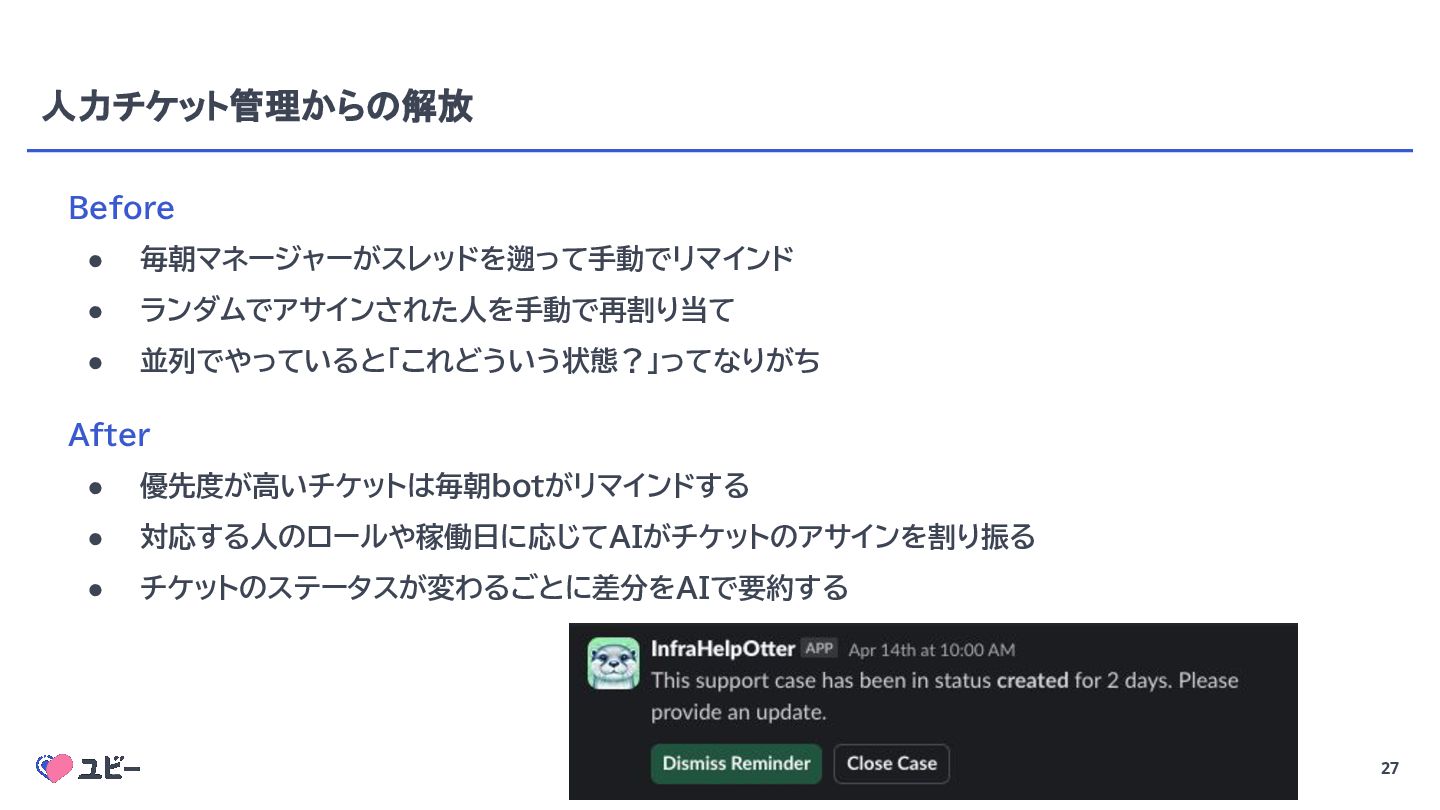Click the bold word created in the message
Screen dimensions: 1440x810
pos(1033,681)
